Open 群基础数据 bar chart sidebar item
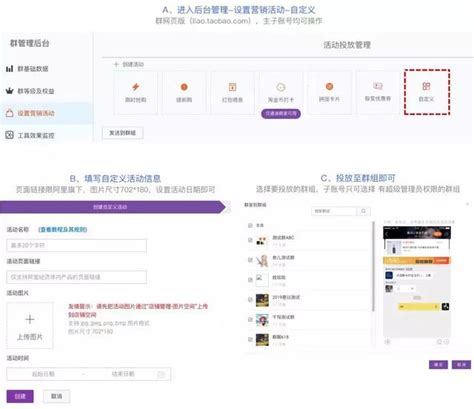The image size is (474, 409). 27,69
